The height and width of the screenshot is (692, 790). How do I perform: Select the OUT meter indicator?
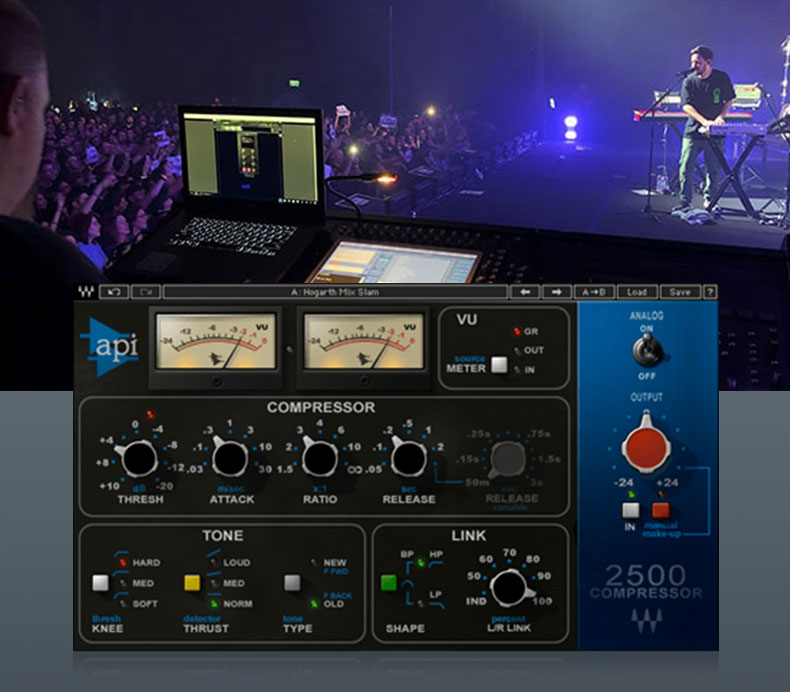point(517,350)
